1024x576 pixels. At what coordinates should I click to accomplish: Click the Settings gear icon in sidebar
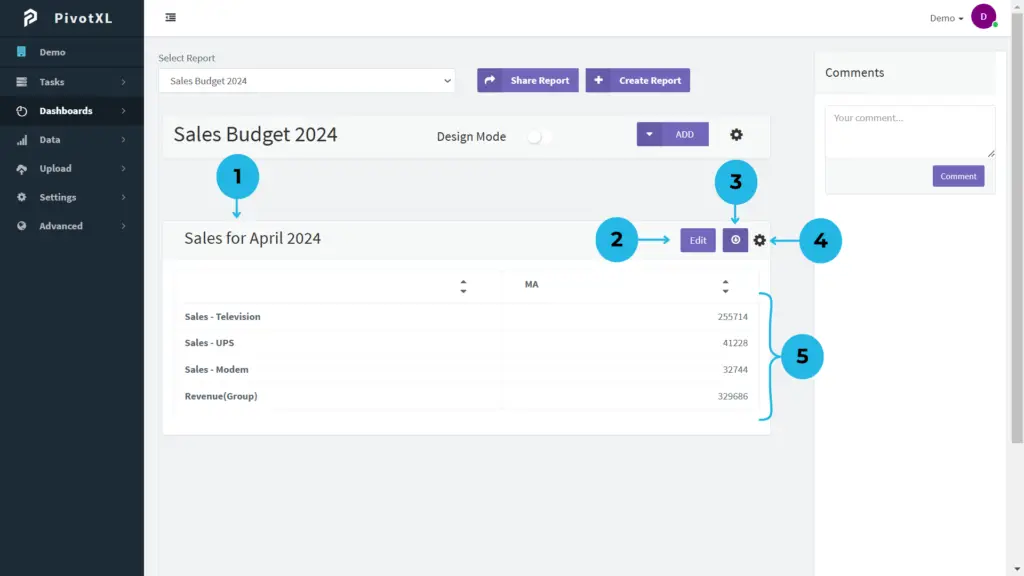tap(22, 197)
